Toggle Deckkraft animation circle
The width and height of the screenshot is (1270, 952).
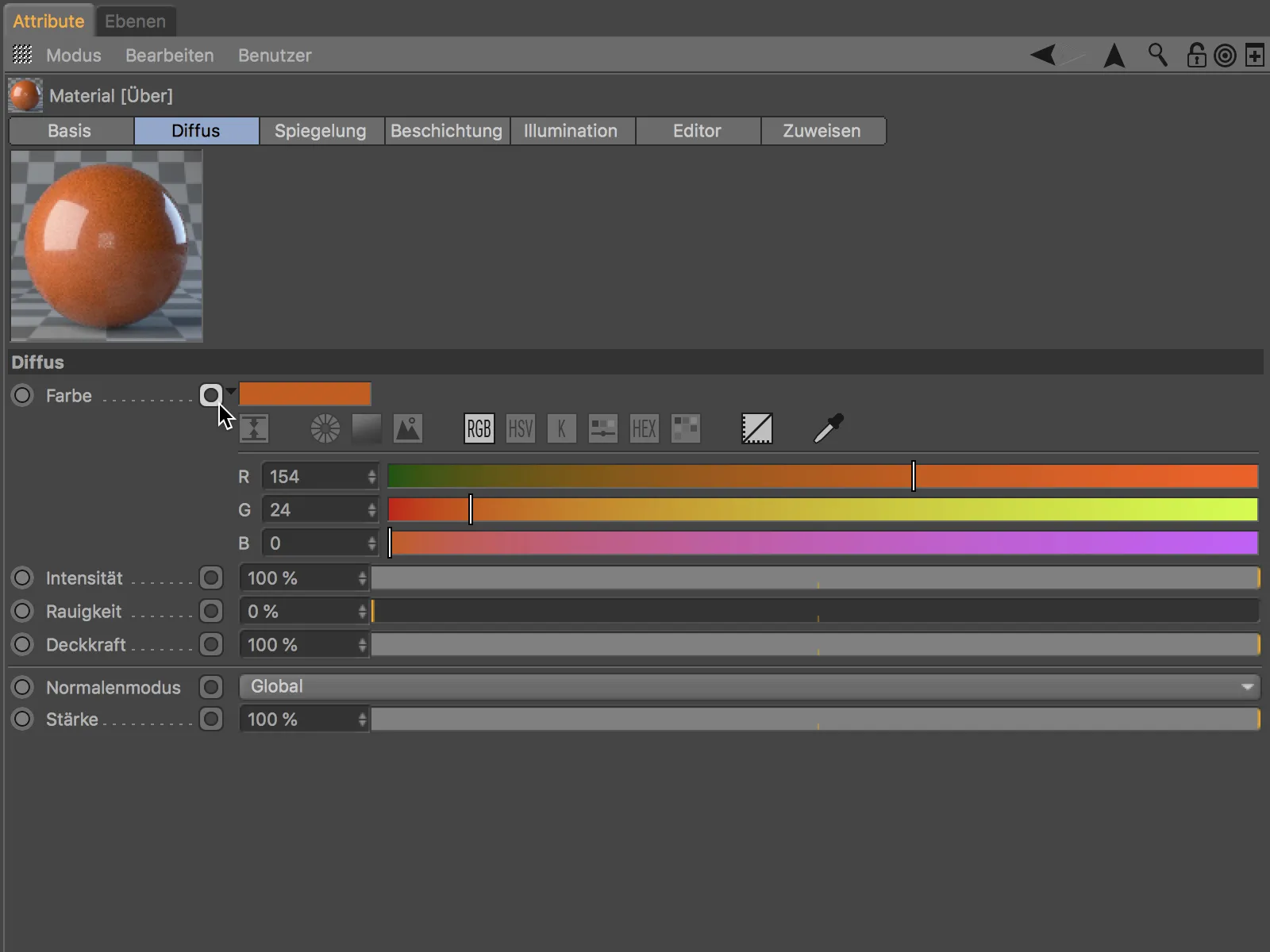[x=22, y=644]
